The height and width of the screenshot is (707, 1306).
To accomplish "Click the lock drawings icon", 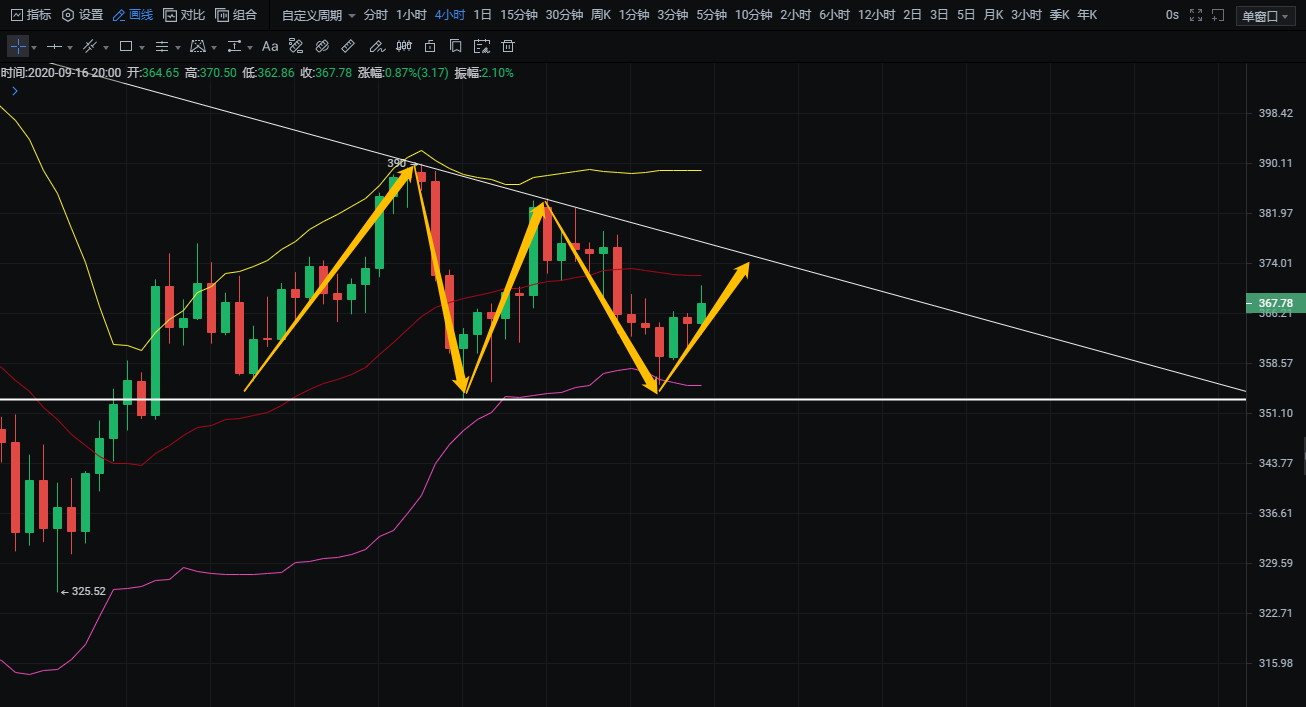I will pyautogui.click(x=430, y=46).
